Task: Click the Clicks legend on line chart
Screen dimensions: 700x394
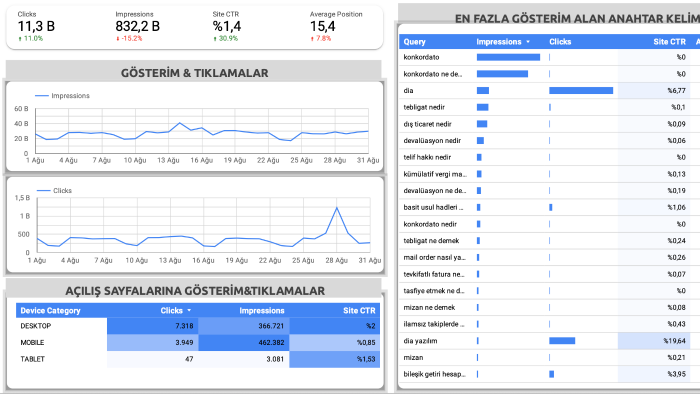Action: [54, 191]
